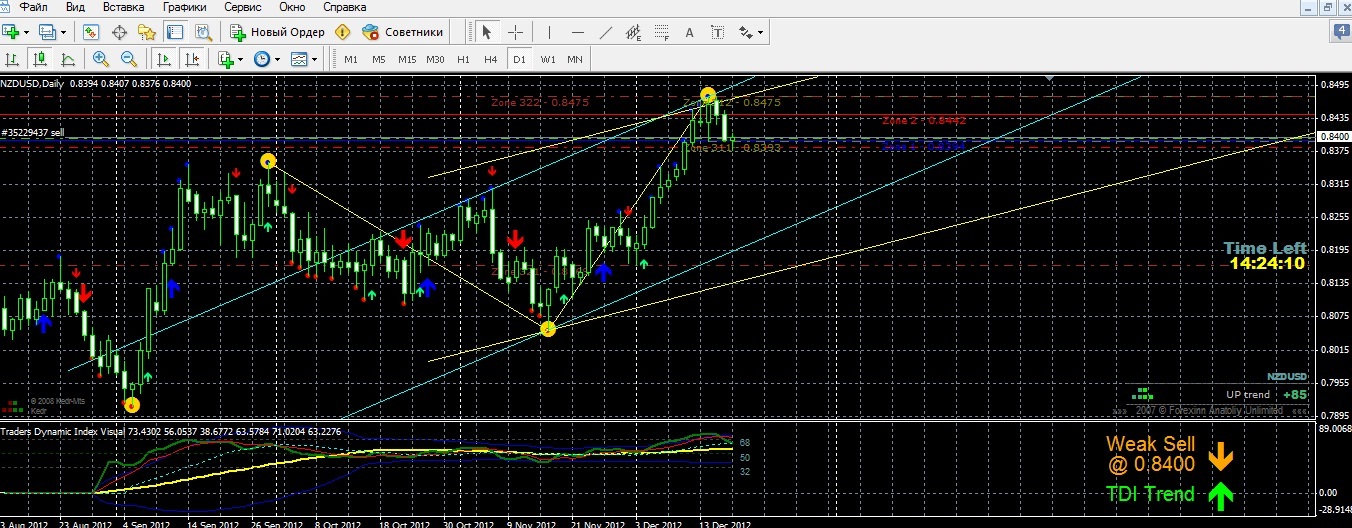Select the Fibonacci retracement tool
Image resolution: width=1352 pixels, height=528 pixels.
(661, 32)
